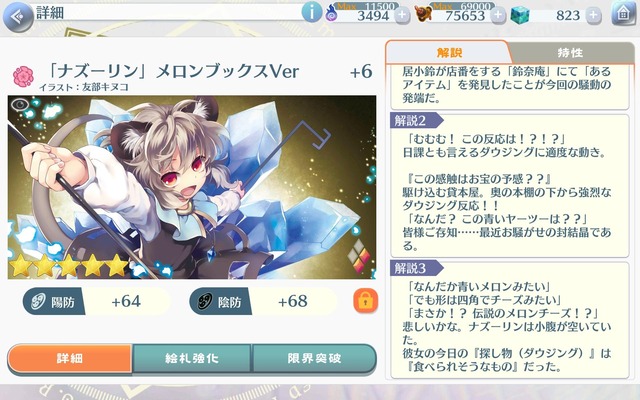Open the blue info icon
The height and width of the screenshot is (400, 640).
(311, 12)
